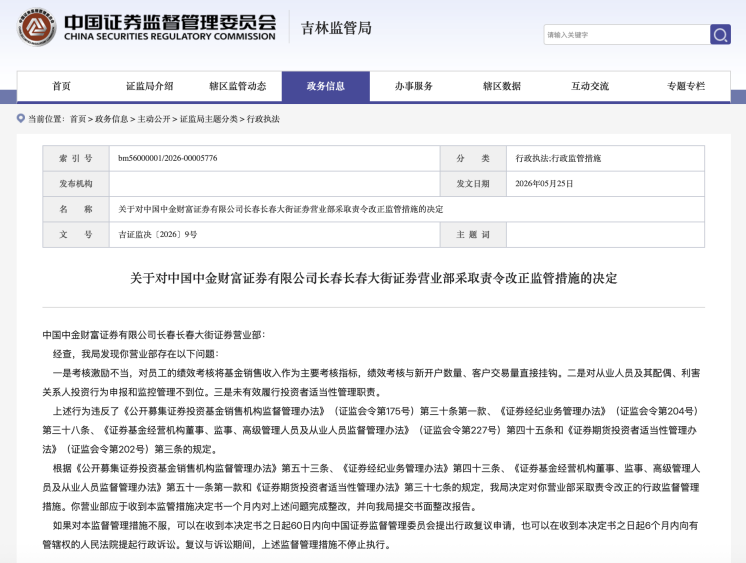Click the magnifier search button

click(x=720, y=34)
